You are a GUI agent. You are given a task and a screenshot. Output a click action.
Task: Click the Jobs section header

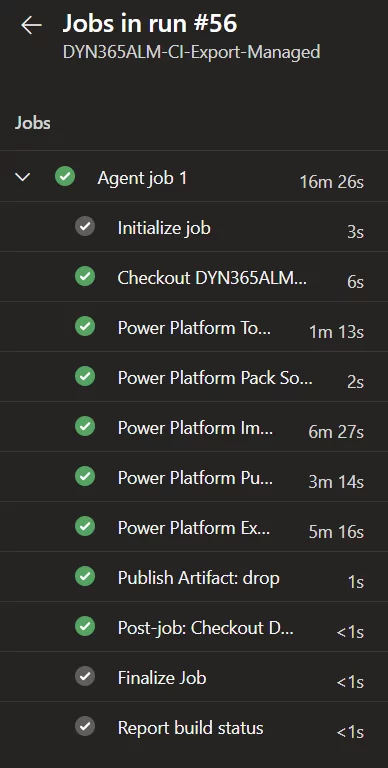pos(33,122)
